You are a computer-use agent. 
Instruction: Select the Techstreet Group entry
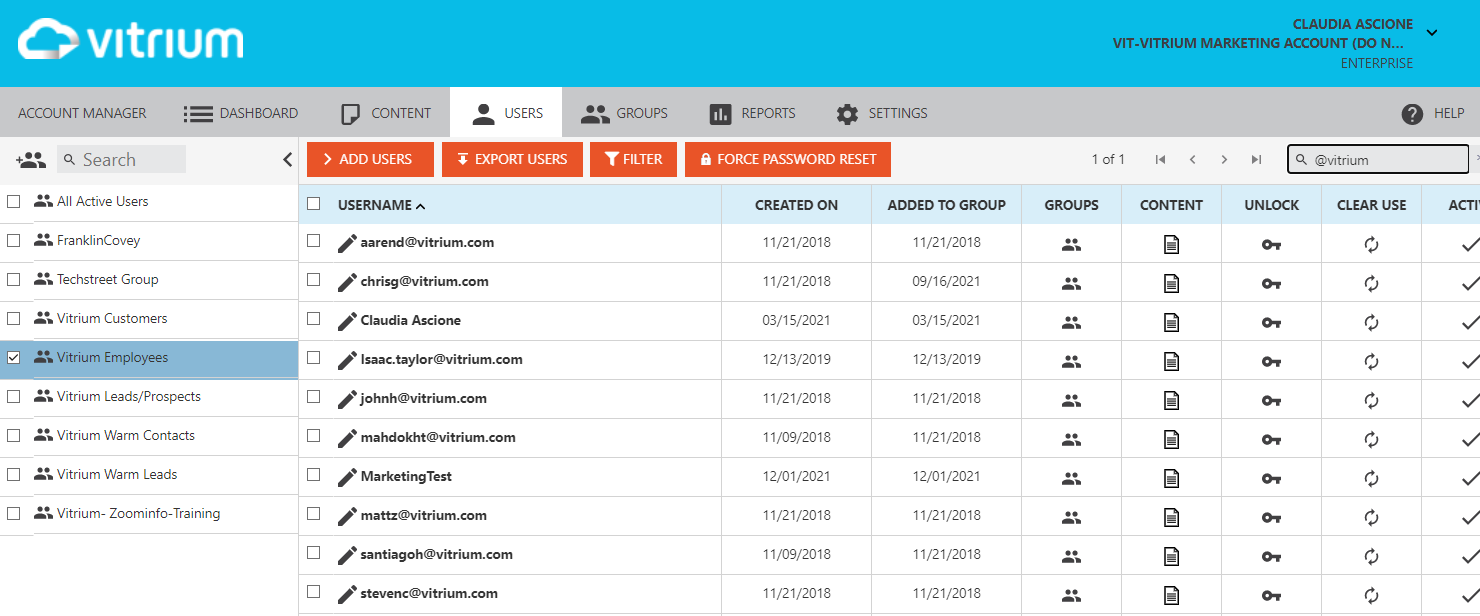pyautogui.click(x=108, y=280)
